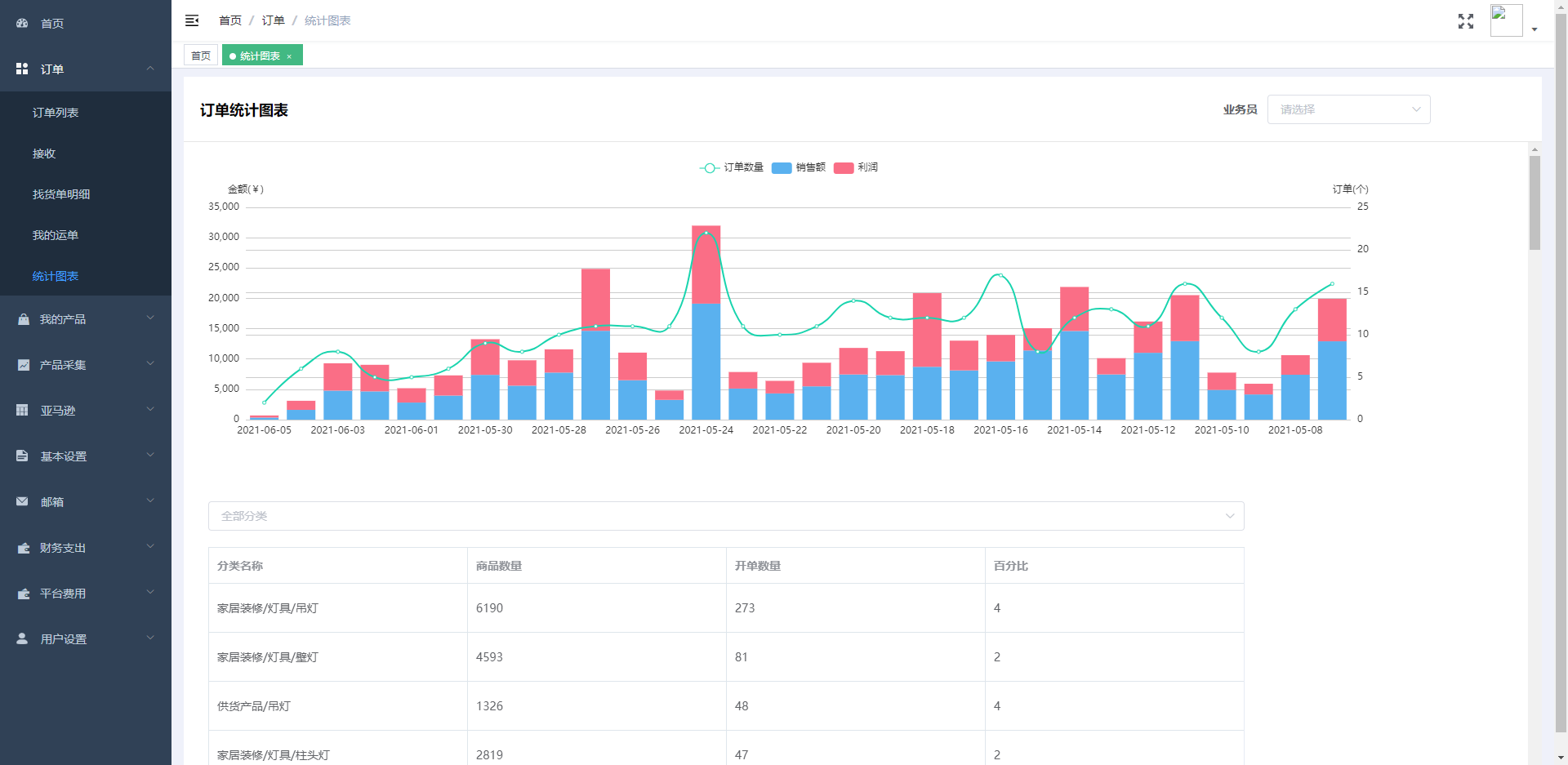This screenshot has width=1568, height=765.
Task: Click the user avatar image
Action: click(x=1506, y=20)
